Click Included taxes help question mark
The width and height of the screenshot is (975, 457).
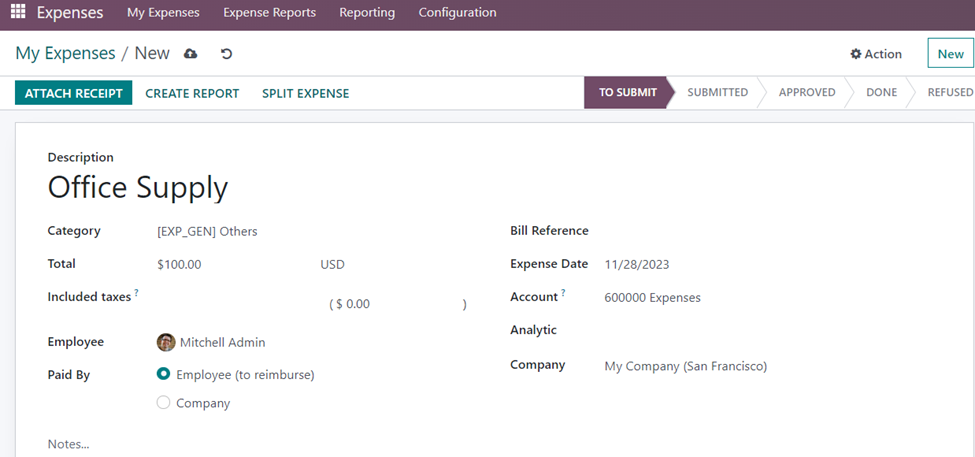point(136,294)
